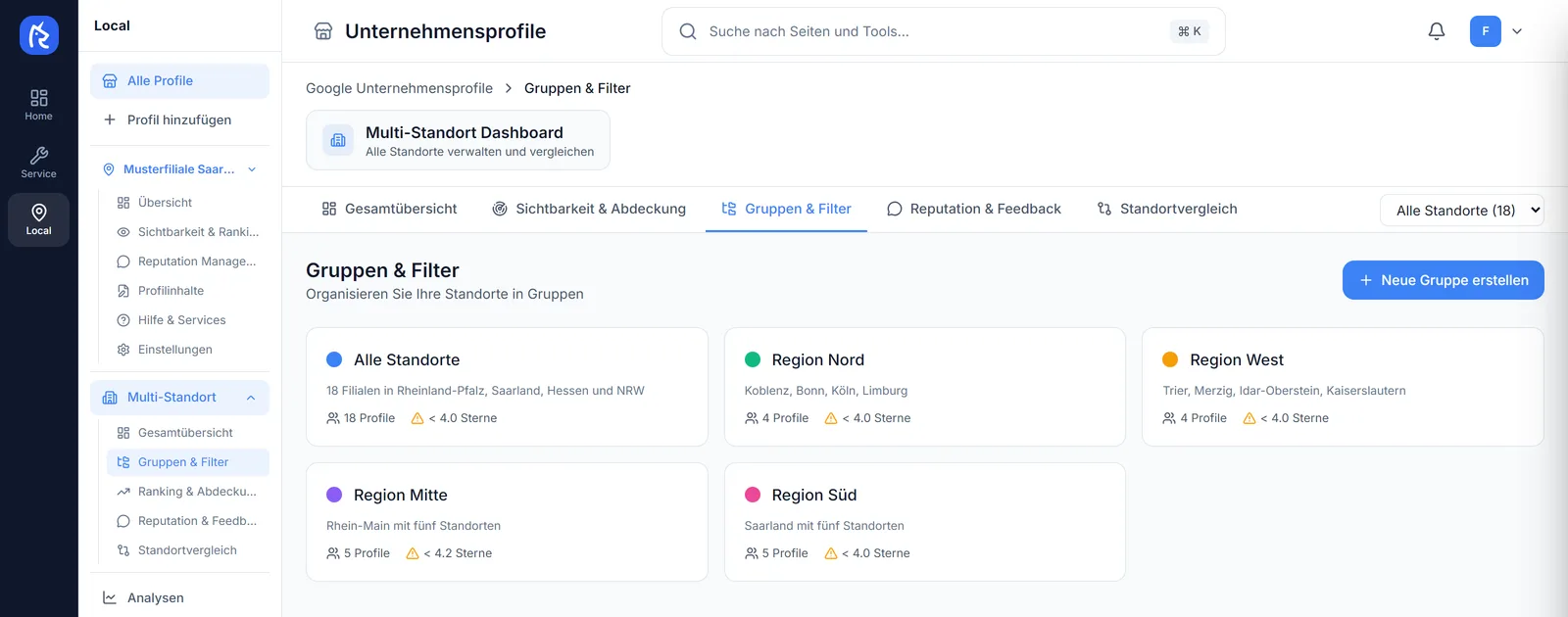Open the Reputation & Feedback tab
The image size is (1568, 617).
click(x=973, y=209)
